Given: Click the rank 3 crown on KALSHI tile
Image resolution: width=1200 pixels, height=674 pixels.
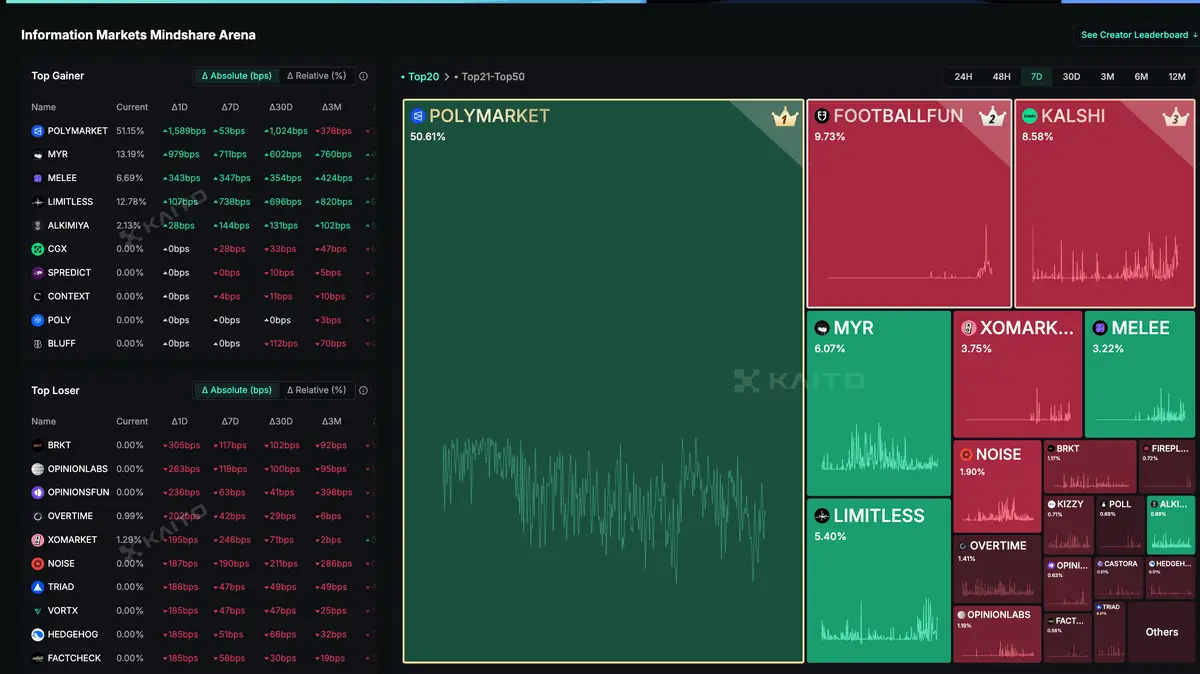Looking at the screenshot, I should pyautogui.click(x=1177, y=118).
